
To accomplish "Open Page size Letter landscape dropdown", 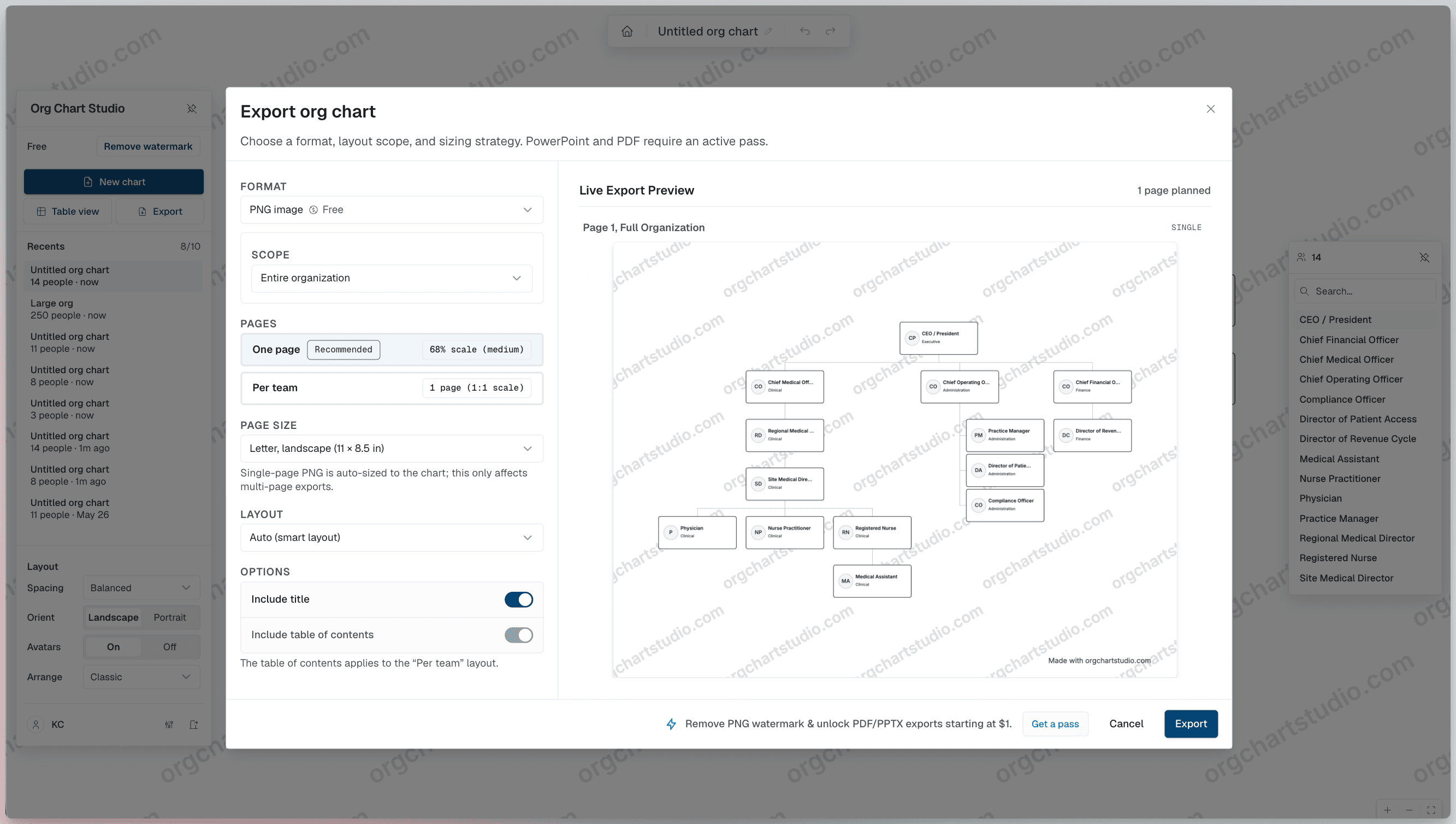I will tap(392, 448).
